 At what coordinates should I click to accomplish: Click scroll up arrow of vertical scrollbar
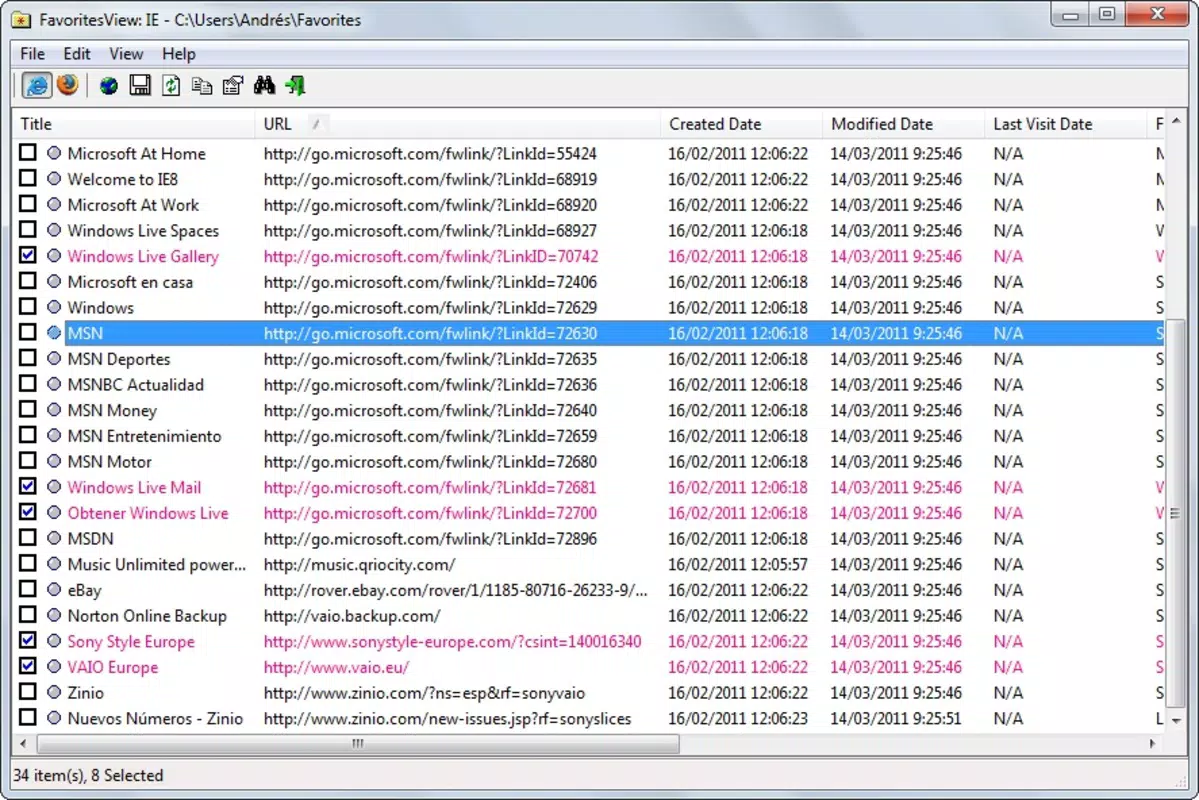click(x=1176, y=121)
